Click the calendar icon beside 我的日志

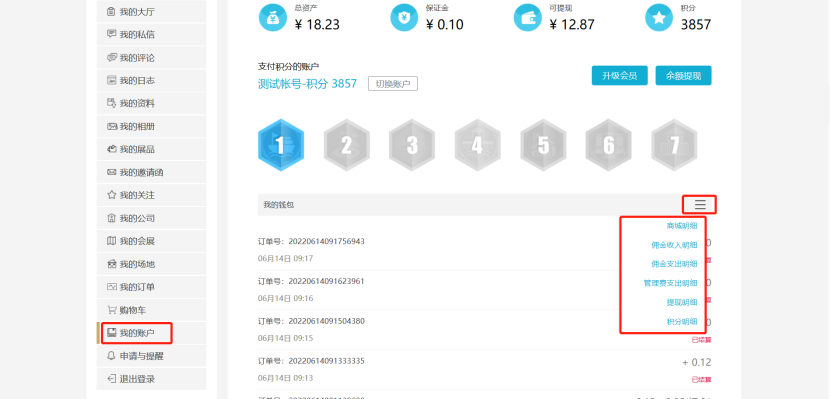(111, 80)
